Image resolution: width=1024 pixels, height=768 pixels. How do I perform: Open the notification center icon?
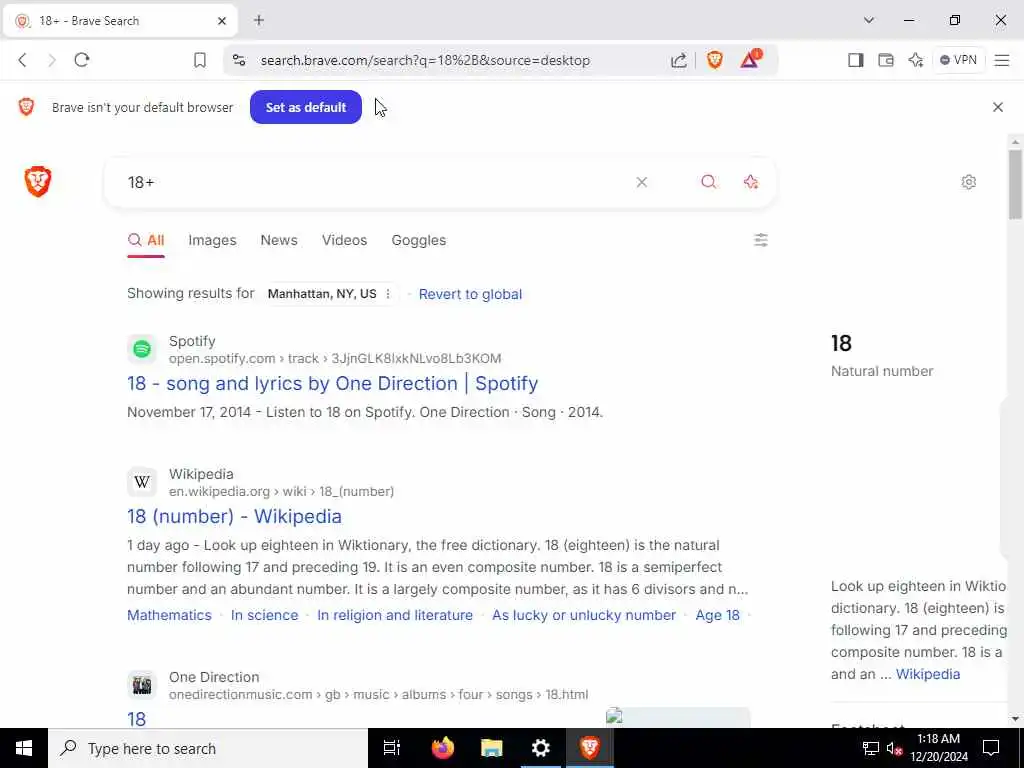click(x=991, y=748)
